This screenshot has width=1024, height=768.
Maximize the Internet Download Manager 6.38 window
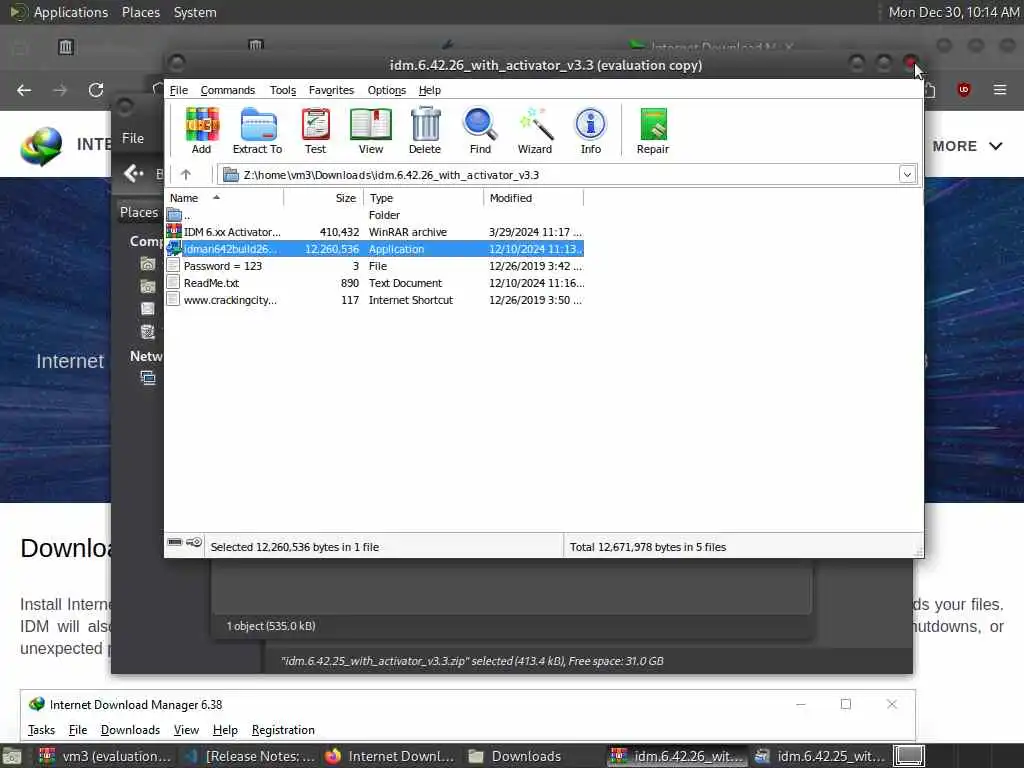pyautogui.click(x=846, y=704)
